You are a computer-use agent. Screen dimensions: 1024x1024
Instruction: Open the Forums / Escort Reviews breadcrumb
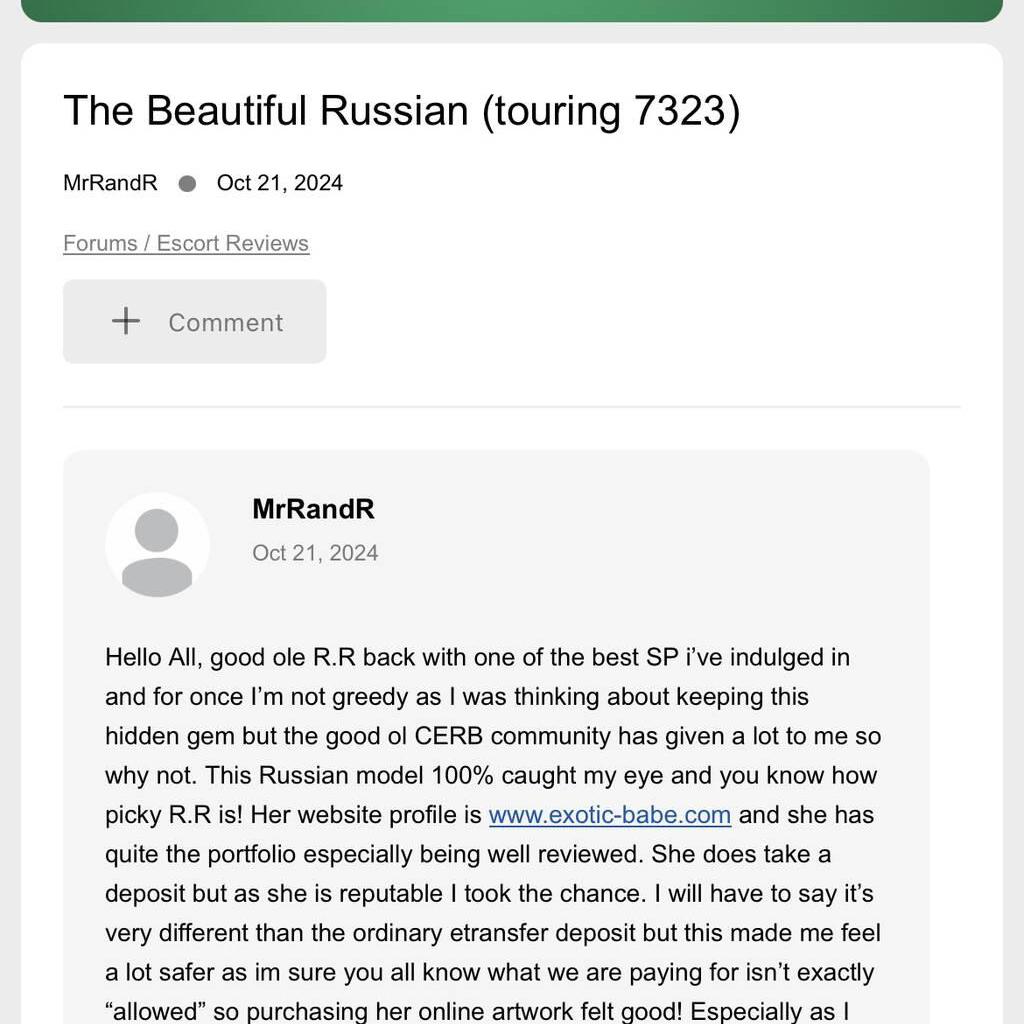click(186, 243)
